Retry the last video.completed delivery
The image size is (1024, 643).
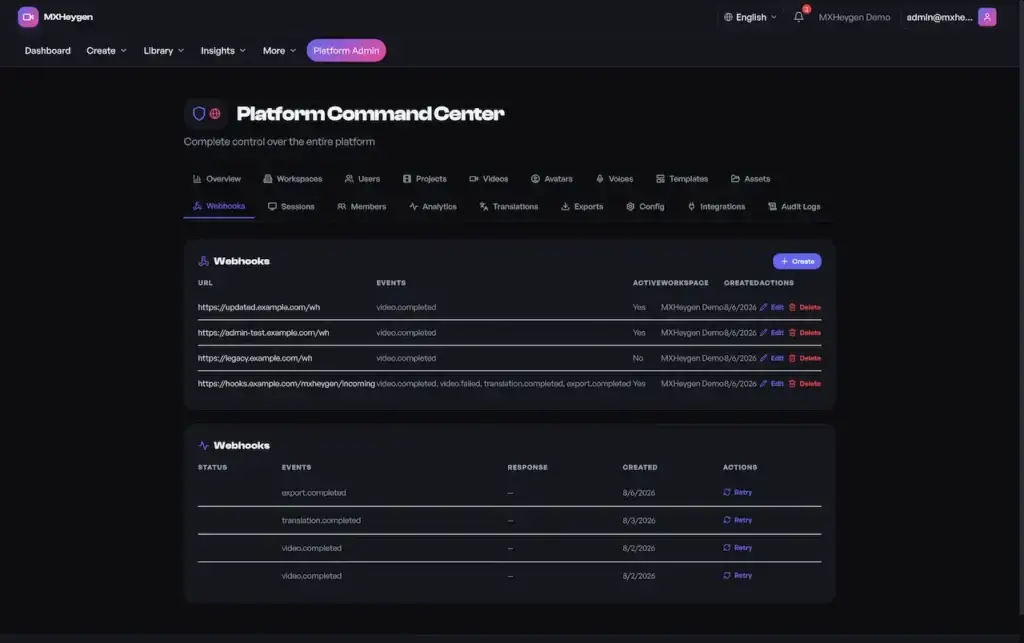[x=737, y=575]
